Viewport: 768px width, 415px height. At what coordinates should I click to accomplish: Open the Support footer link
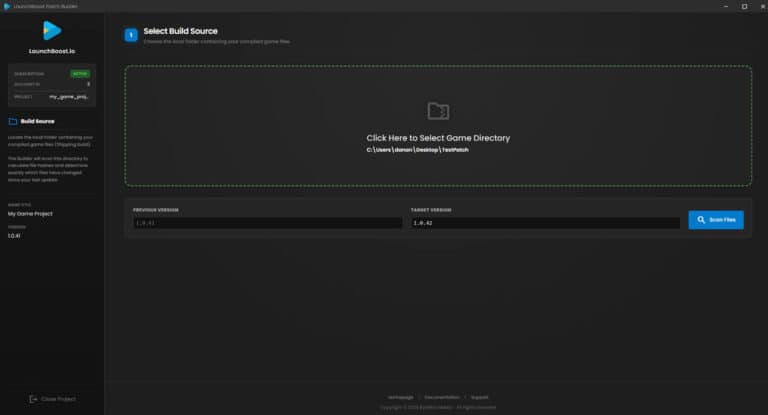[x=480, y=397]
